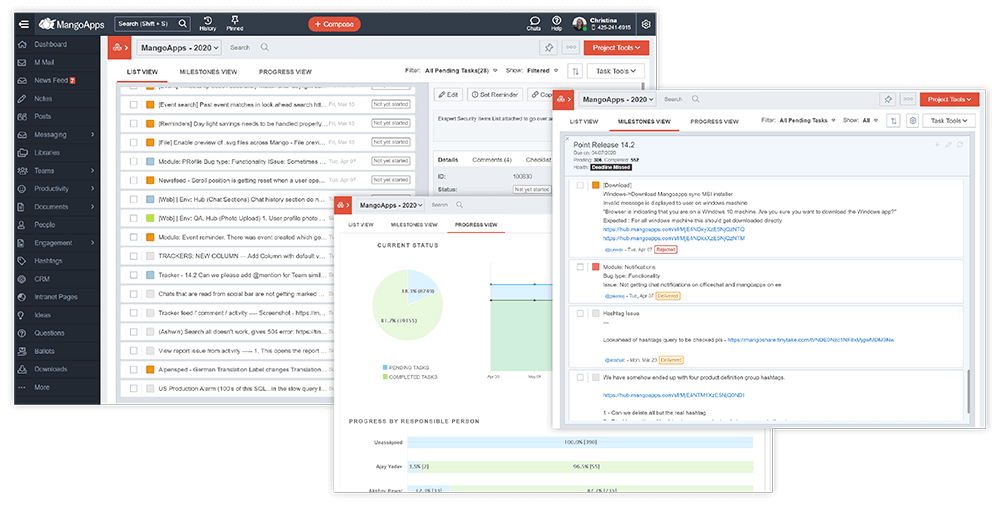Screen dimensions: 1000x505
Task: Select the PROGRESS VIEW tab in the milestones view window
Action: [x=714, y=121]
